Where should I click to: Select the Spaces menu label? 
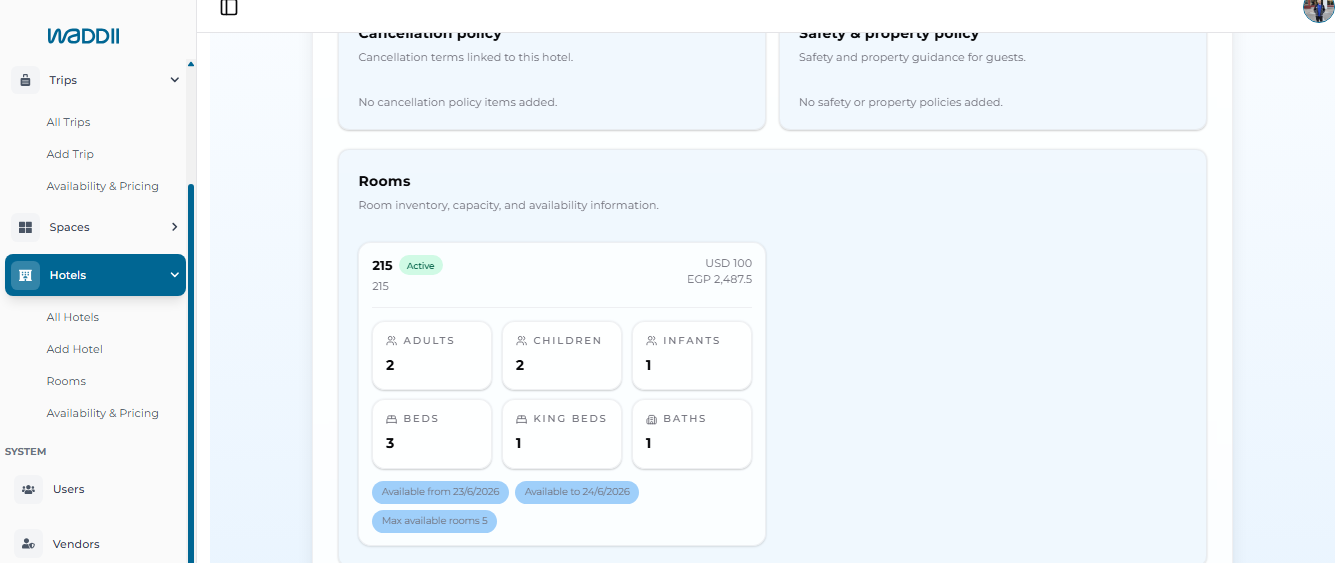pyautogui.click(x=69, y=227)
